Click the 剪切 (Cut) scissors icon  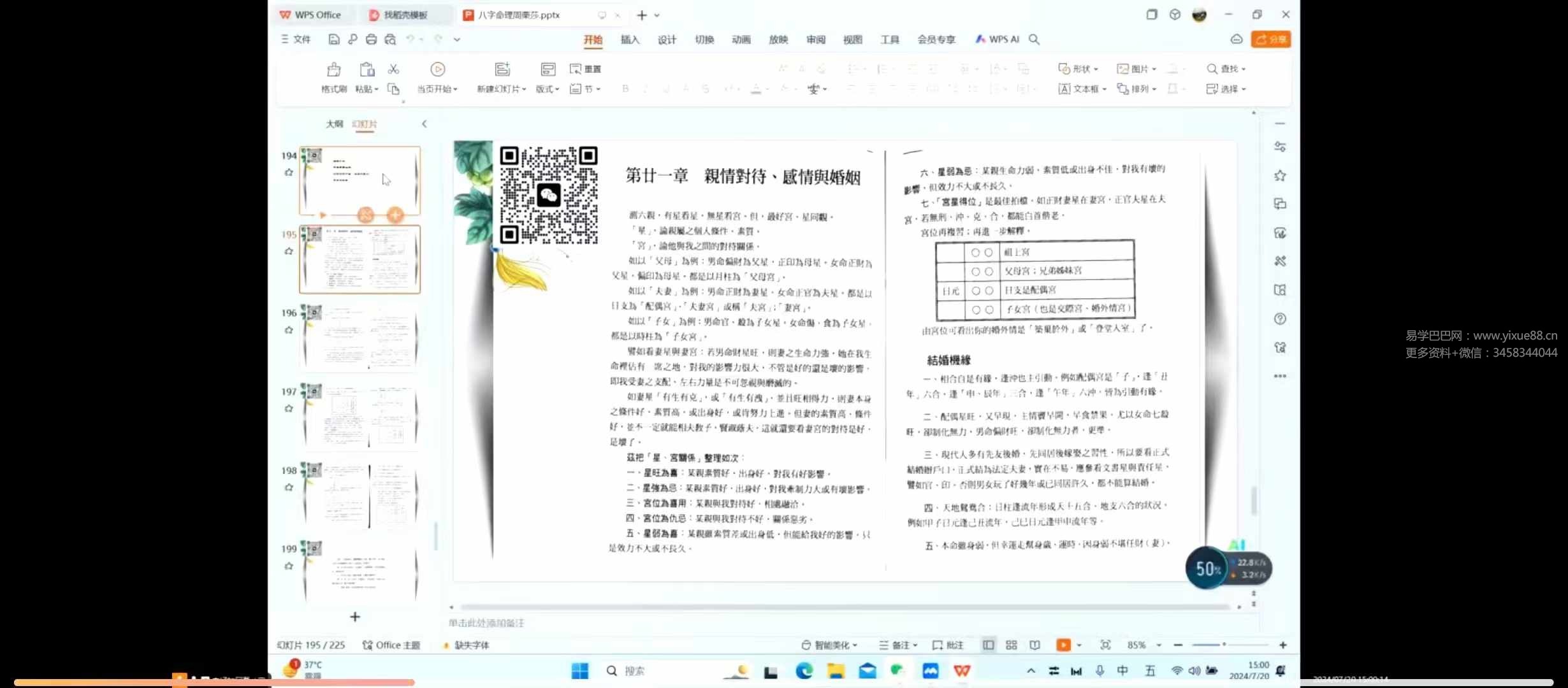tap(393, 68)
